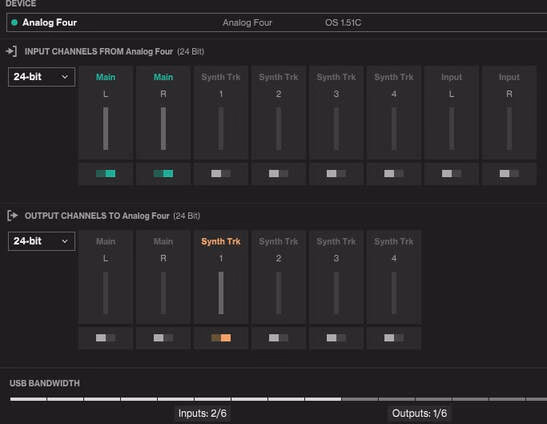Click the Outputs: 1/6 bandwidth label
The height and width of the screenshot is (424, 547).
click(x=419, y=414)
